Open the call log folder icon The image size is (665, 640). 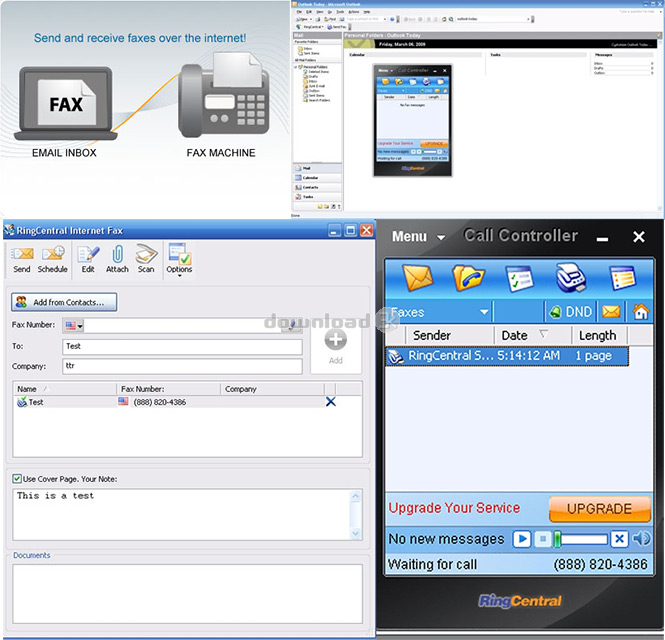point(468,277)
